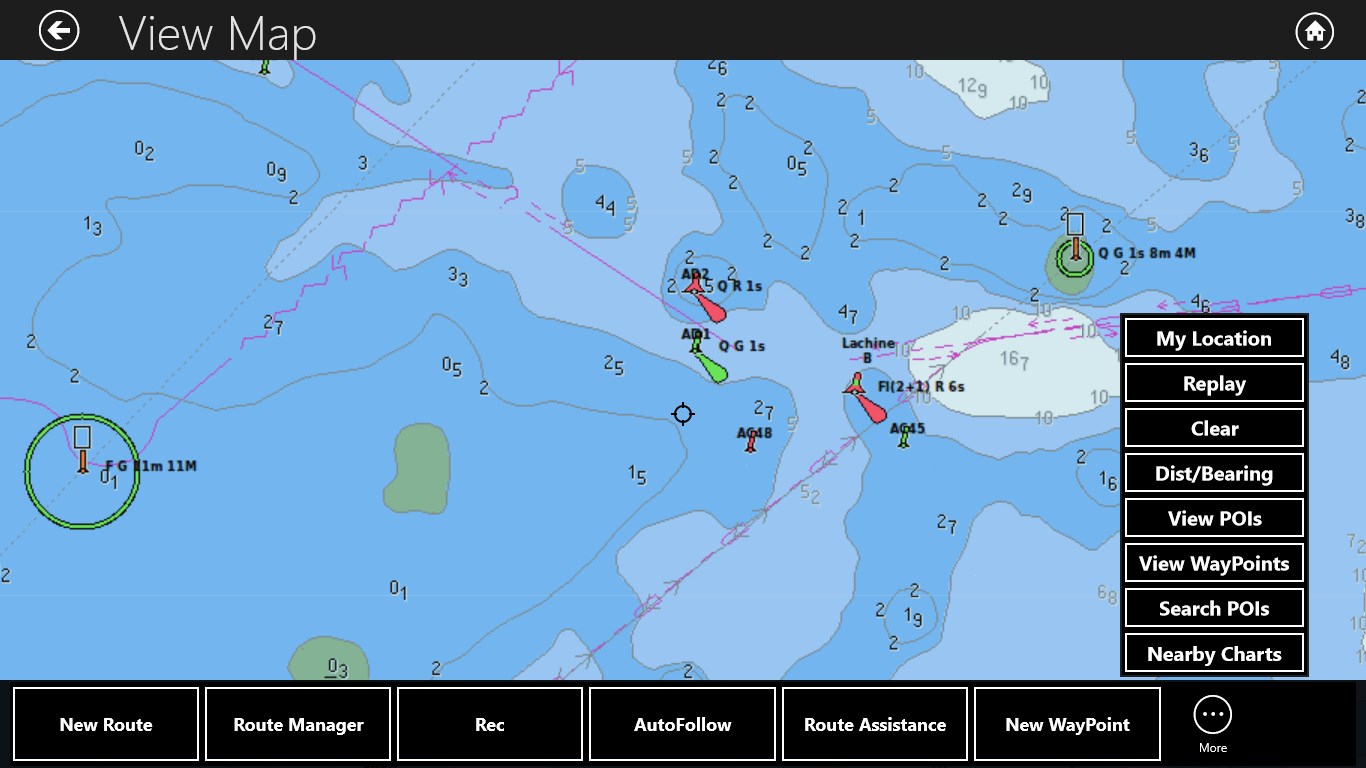Image resolution: width=1366 pixels, height=768 pixels.
Task: Open the Dist/Bearing tool
Action: pyautogui.click(x=1214, y=473)
